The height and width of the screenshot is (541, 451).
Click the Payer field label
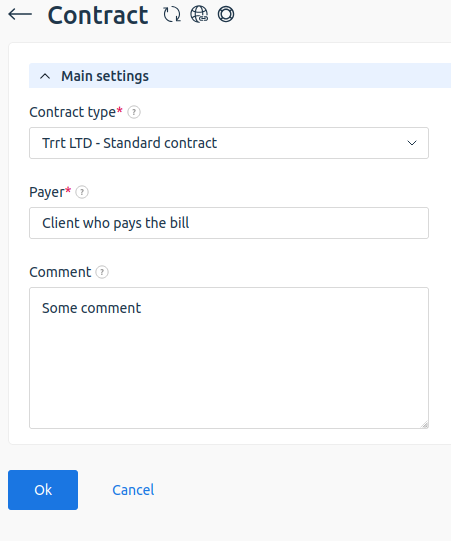(x=50, y=193)
